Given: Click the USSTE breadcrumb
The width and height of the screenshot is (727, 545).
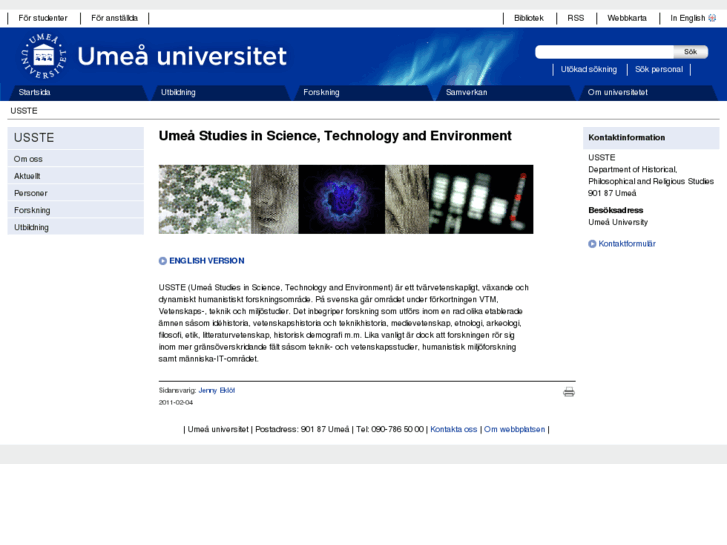Looking at the screenshot, I should tap(24, 111).
